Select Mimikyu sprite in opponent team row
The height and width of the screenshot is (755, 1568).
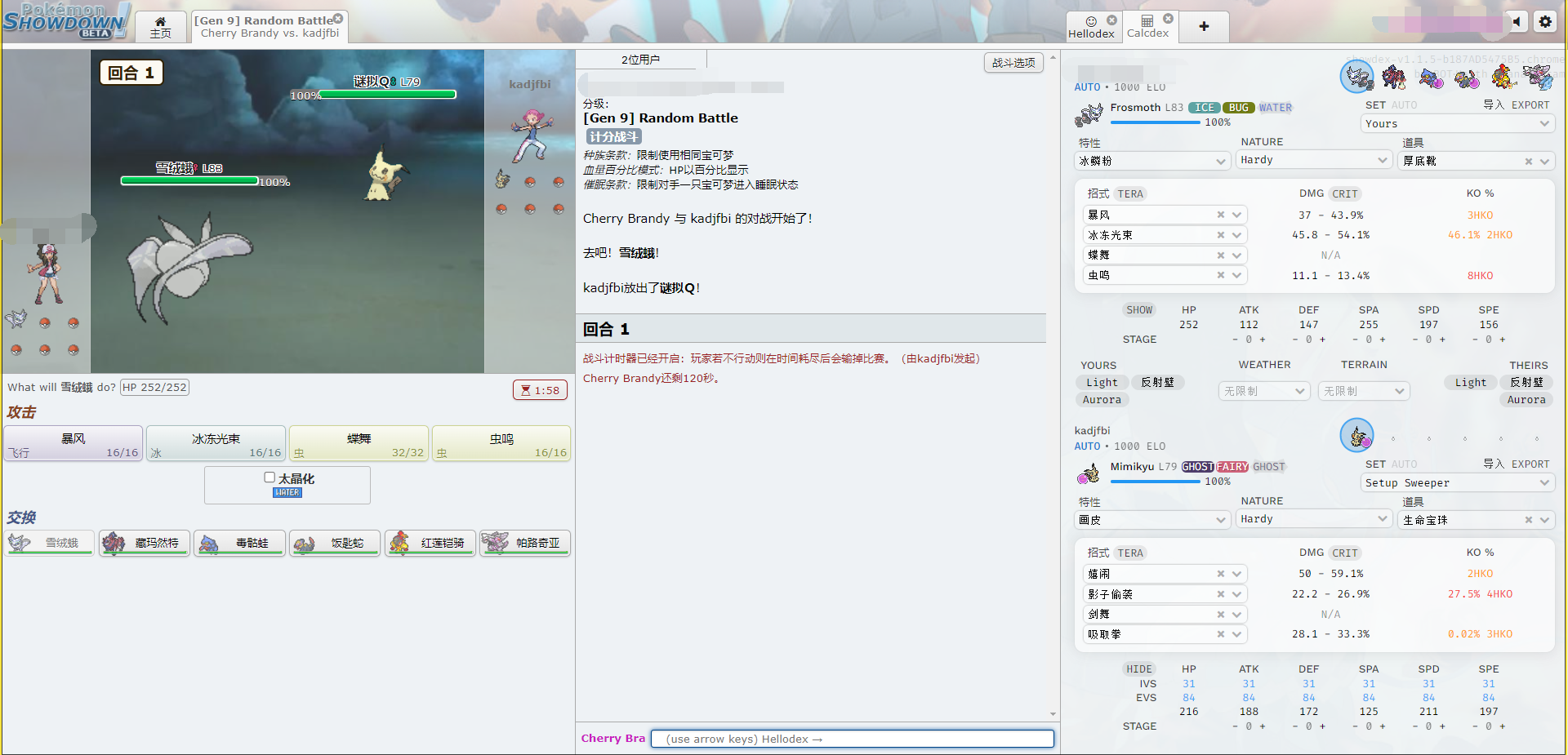1357,437
